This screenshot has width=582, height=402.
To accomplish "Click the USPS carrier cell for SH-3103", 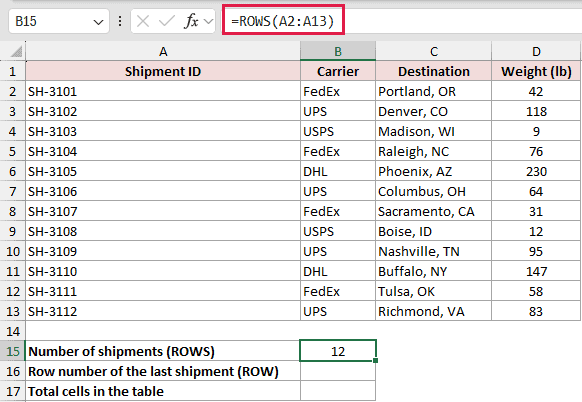I will coord(338,131).
